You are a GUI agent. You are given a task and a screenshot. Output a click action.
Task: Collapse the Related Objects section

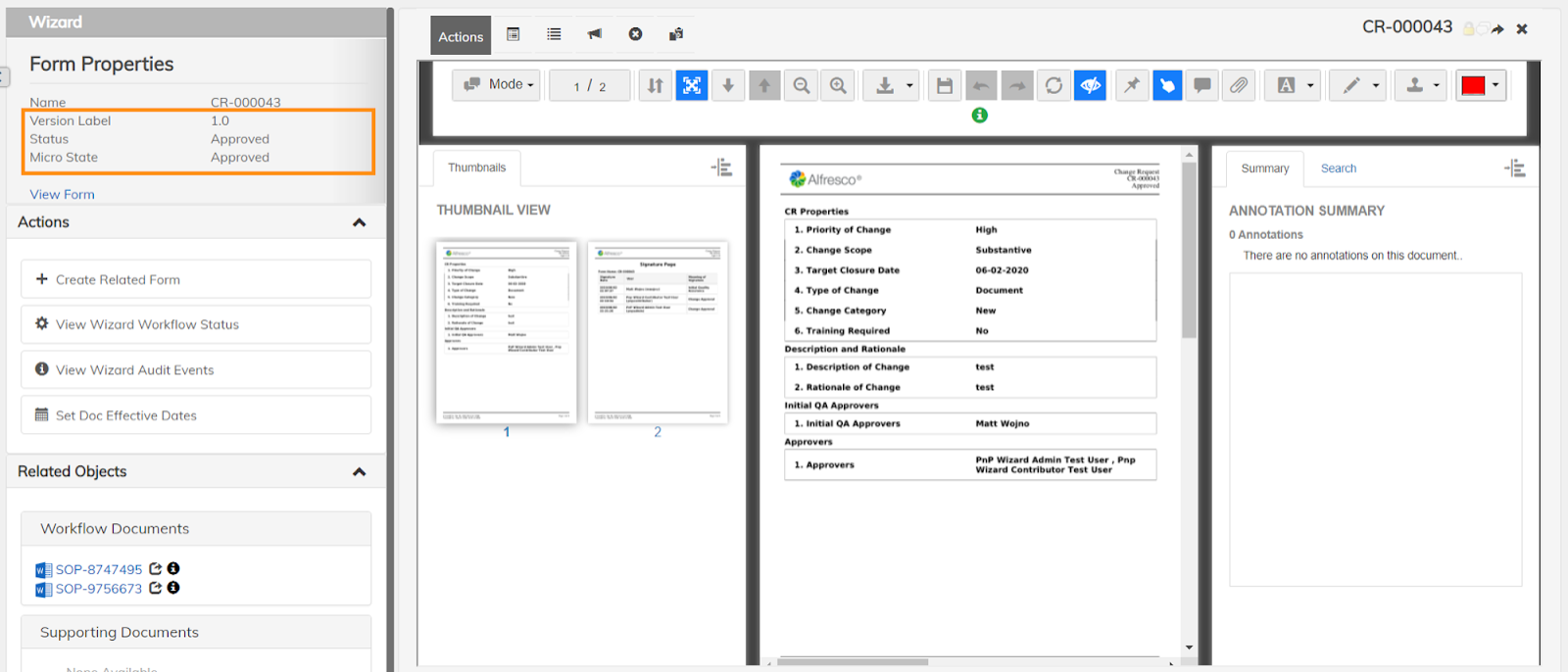click(359, 472)
